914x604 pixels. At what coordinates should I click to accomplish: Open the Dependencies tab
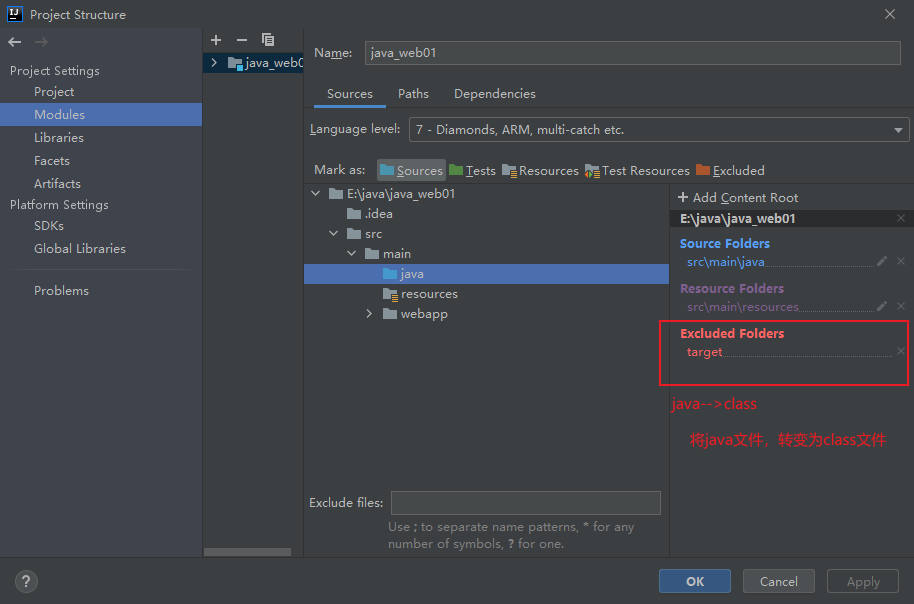pos(495,94)
